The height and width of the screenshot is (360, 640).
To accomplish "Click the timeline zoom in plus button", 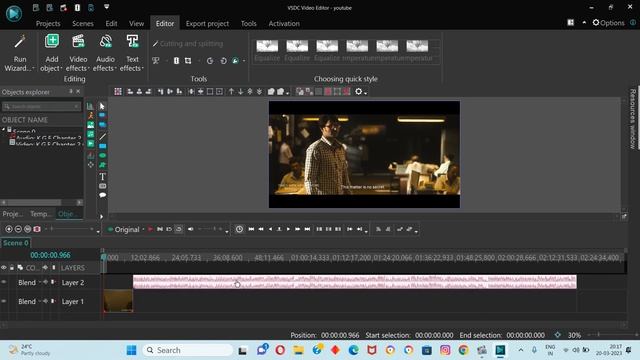I will click(x=9, y=229).
